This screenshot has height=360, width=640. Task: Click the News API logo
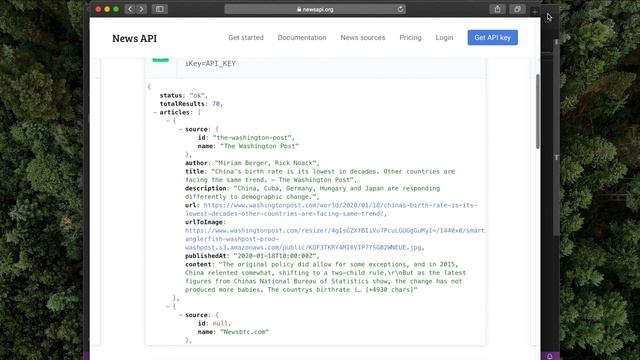[x=134, y=38]
